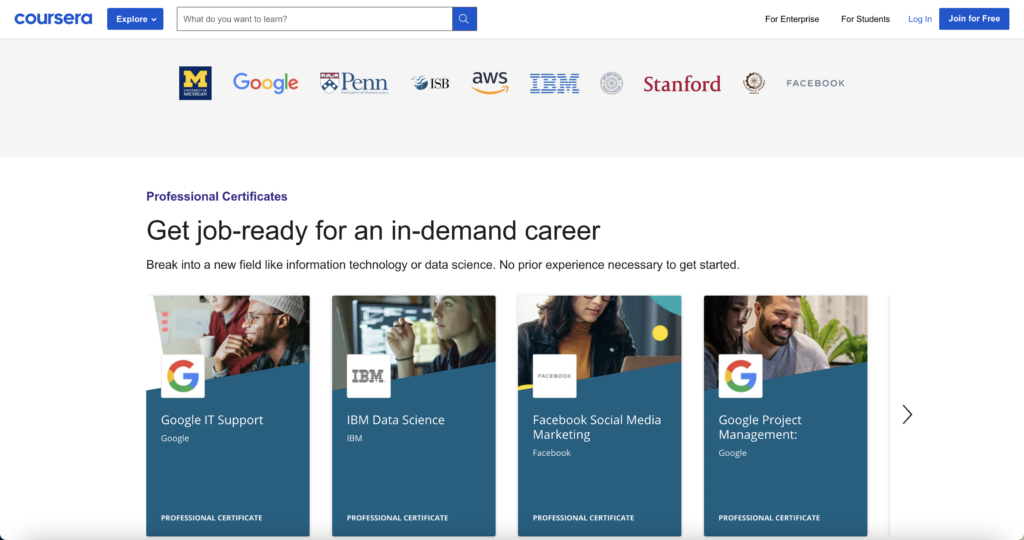Screen dimensions: 1024x540
Task: Open the For Students link
Action: [865, 19]
